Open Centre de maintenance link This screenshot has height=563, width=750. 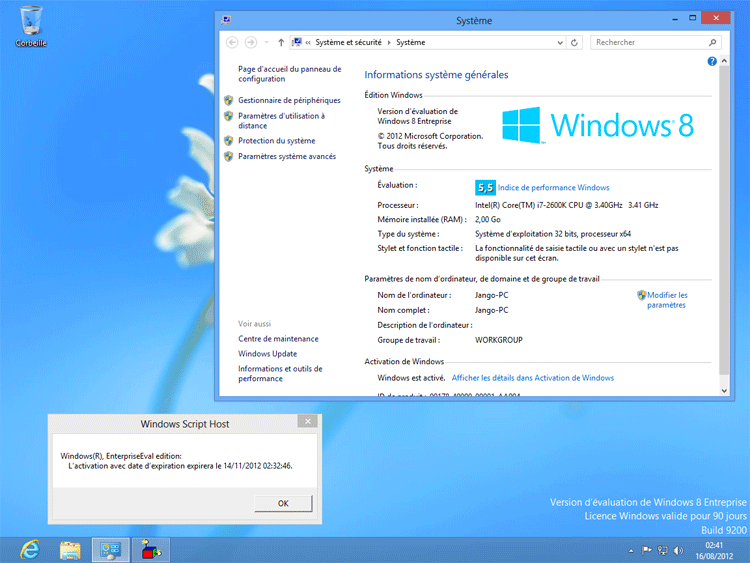point(278,339)
